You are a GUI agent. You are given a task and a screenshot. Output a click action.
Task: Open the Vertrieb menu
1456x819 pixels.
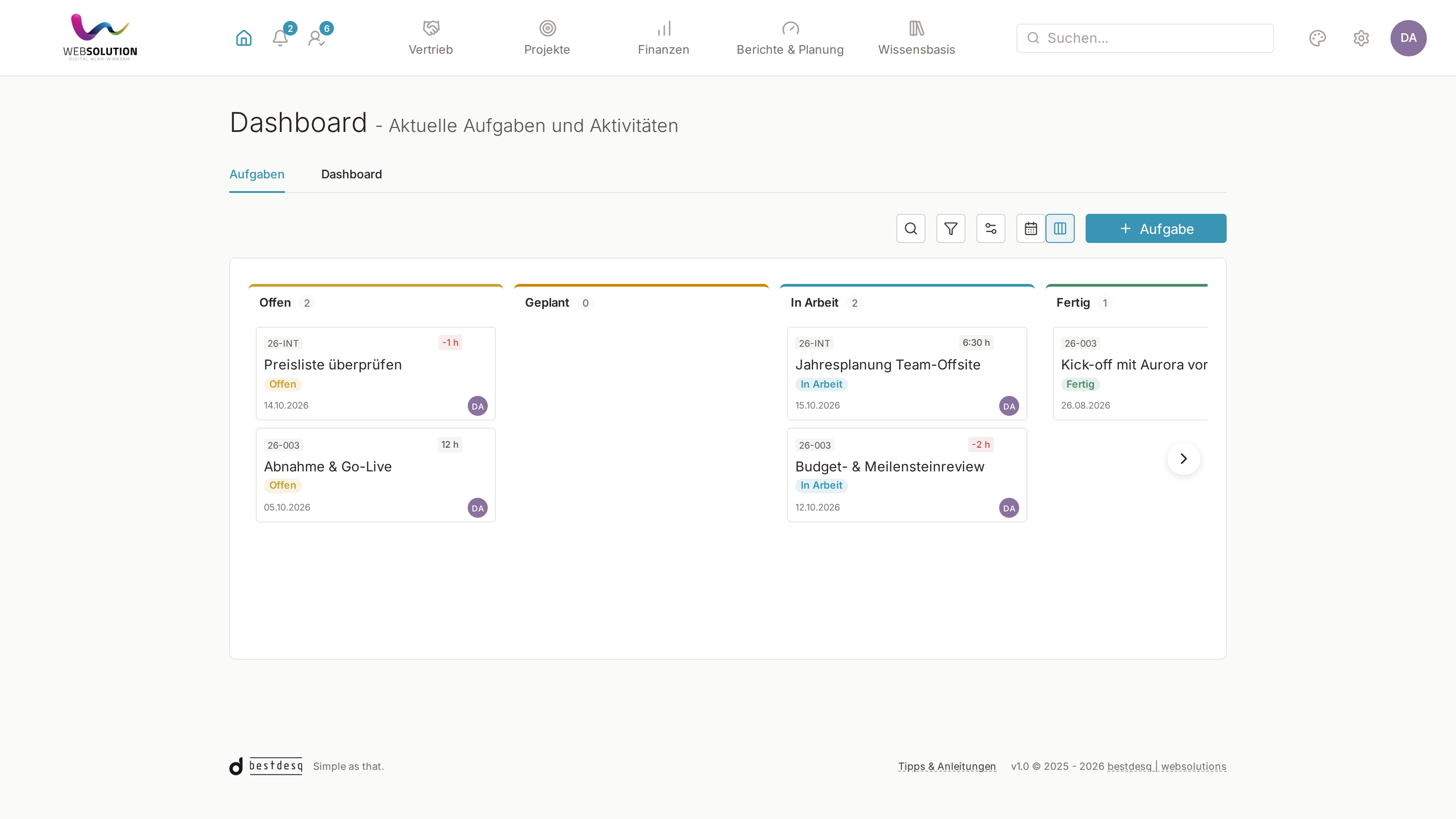point(431,38)
